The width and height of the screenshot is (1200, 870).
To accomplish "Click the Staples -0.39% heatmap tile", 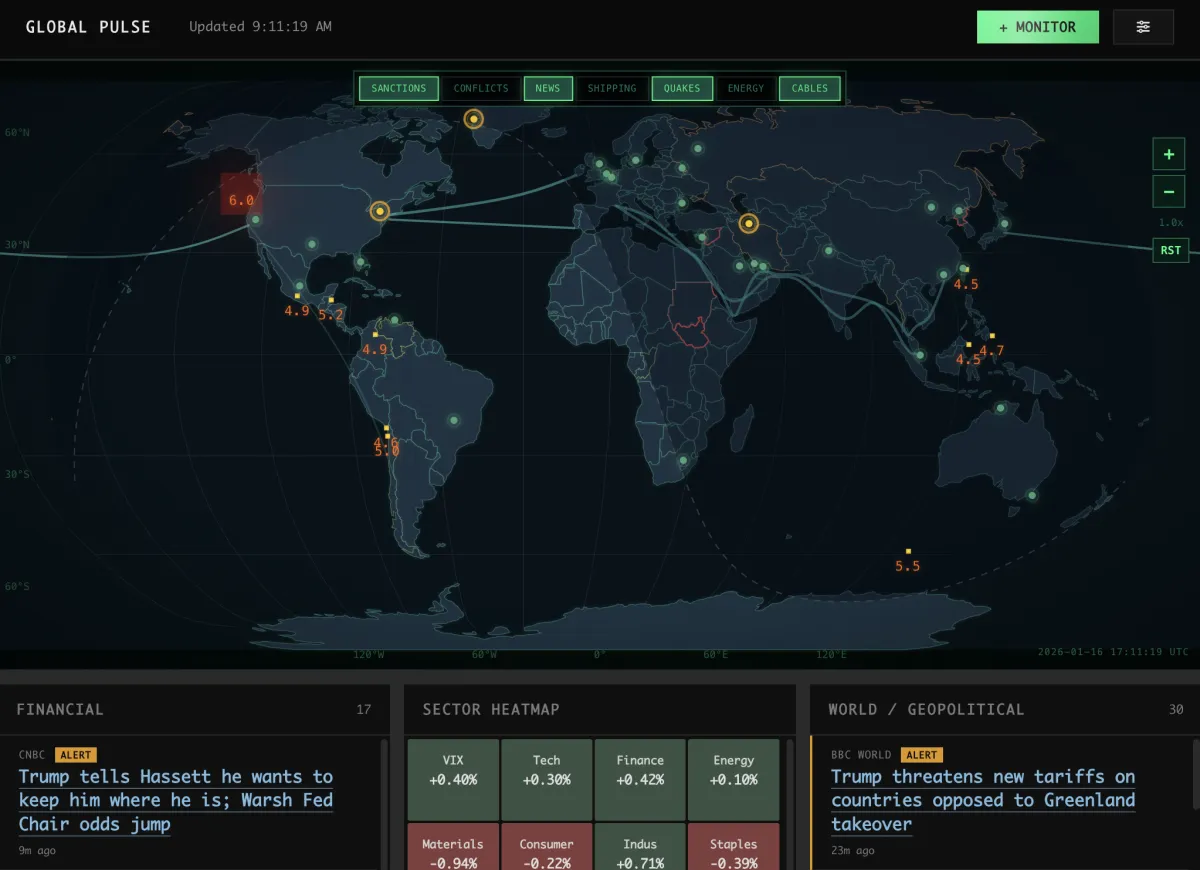I will [734, 847].
